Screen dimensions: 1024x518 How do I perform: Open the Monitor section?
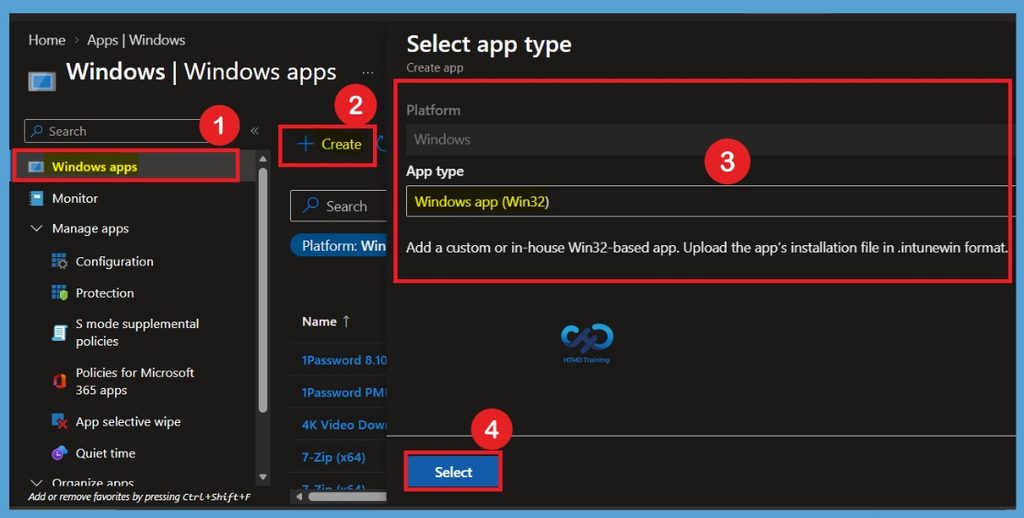[74, 198]
